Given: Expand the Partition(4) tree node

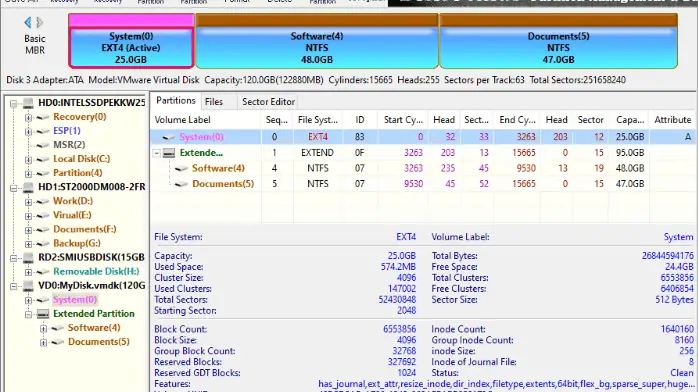Looking at the screenshot, I should 28,173.
